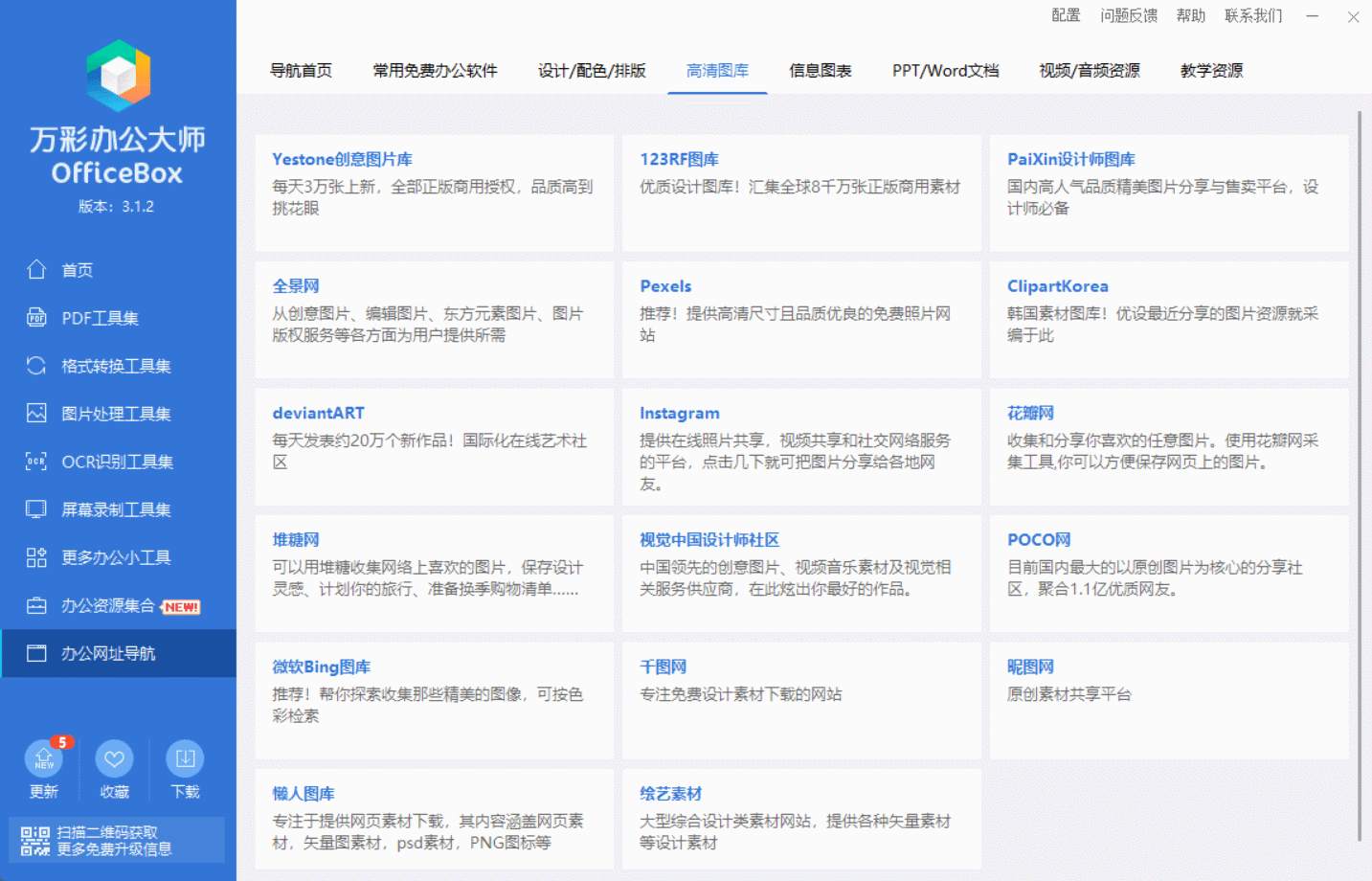Return to 首页 via sidebar icon
This screenshot has height=881, width=1372.
77,269
